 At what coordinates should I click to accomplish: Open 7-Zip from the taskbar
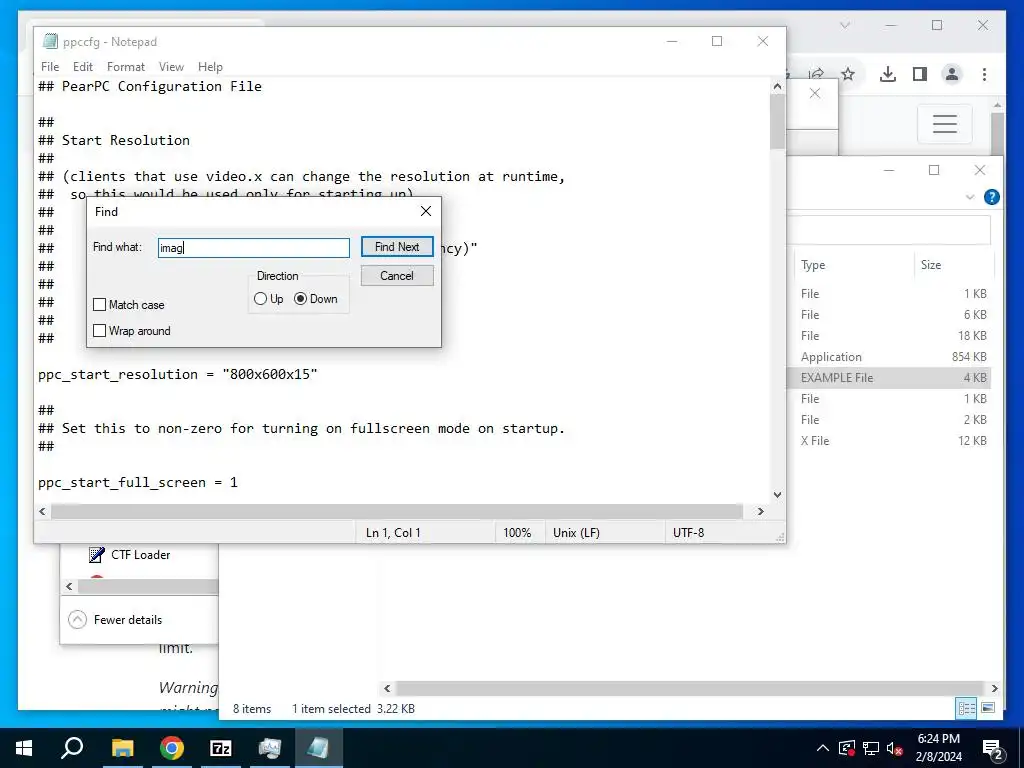pos(221,748)
